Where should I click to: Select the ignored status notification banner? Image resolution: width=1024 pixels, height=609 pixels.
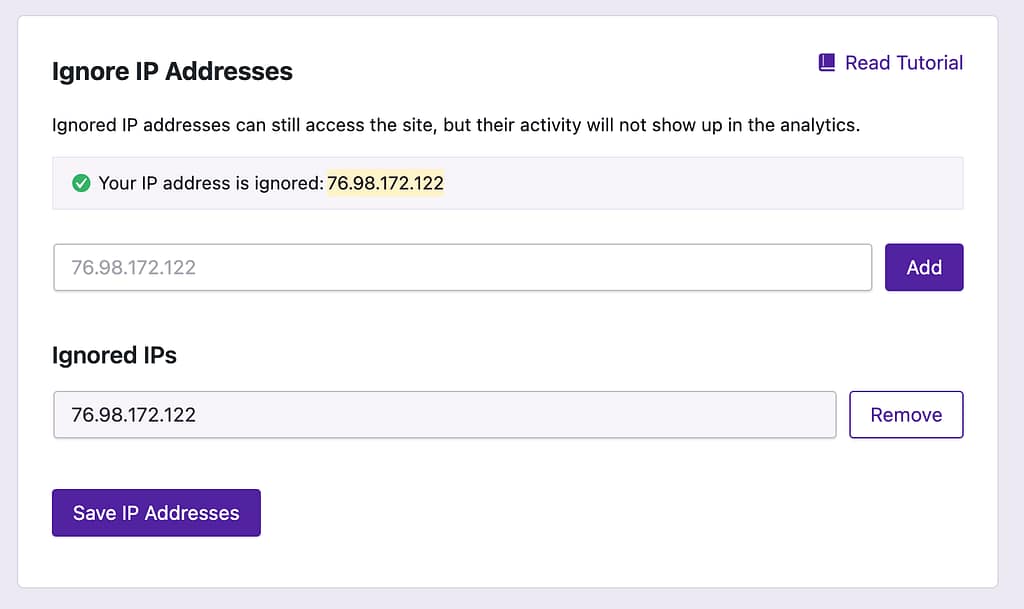click(x=511, y=183)
